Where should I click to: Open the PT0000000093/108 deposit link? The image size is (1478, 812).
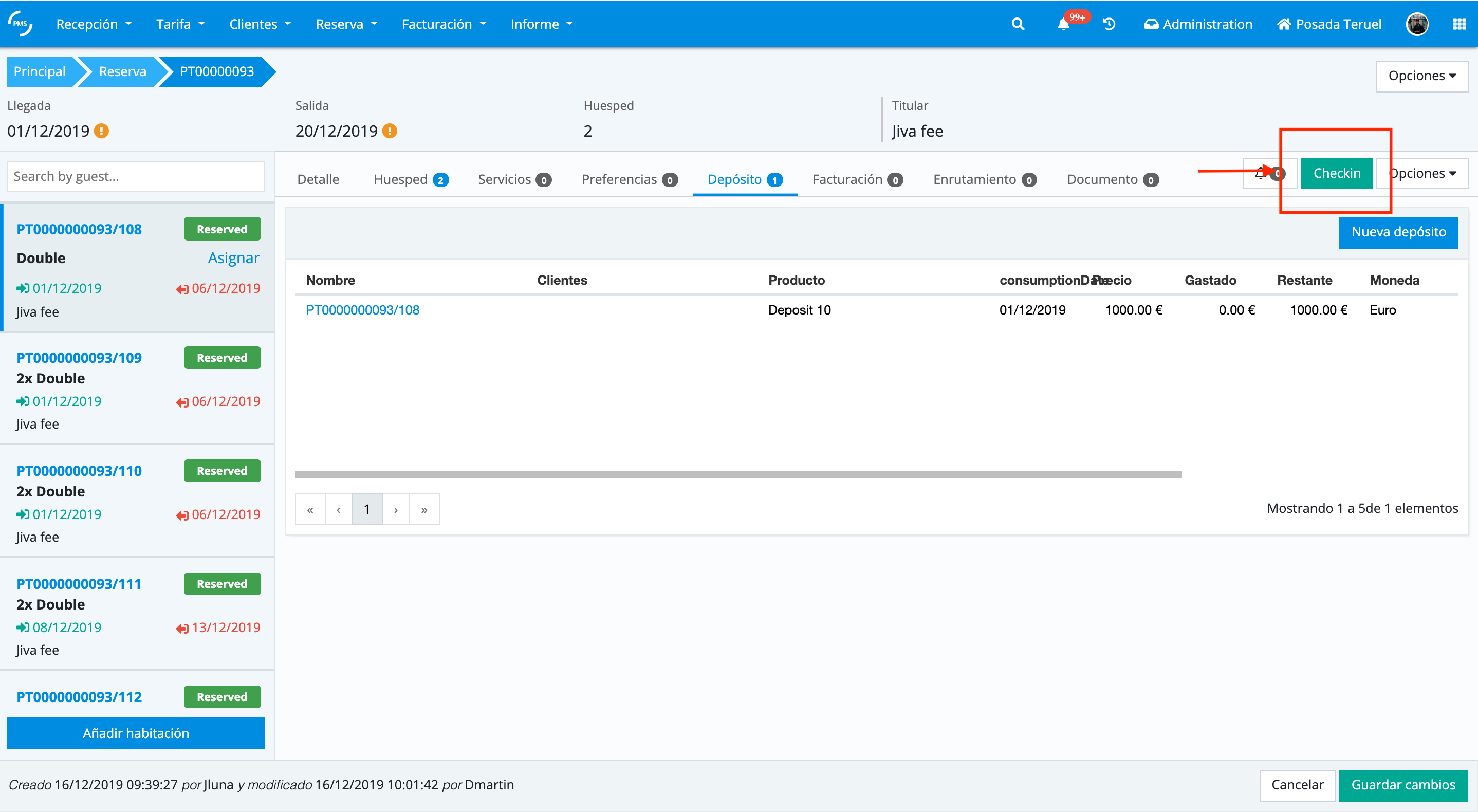[363, 310]
